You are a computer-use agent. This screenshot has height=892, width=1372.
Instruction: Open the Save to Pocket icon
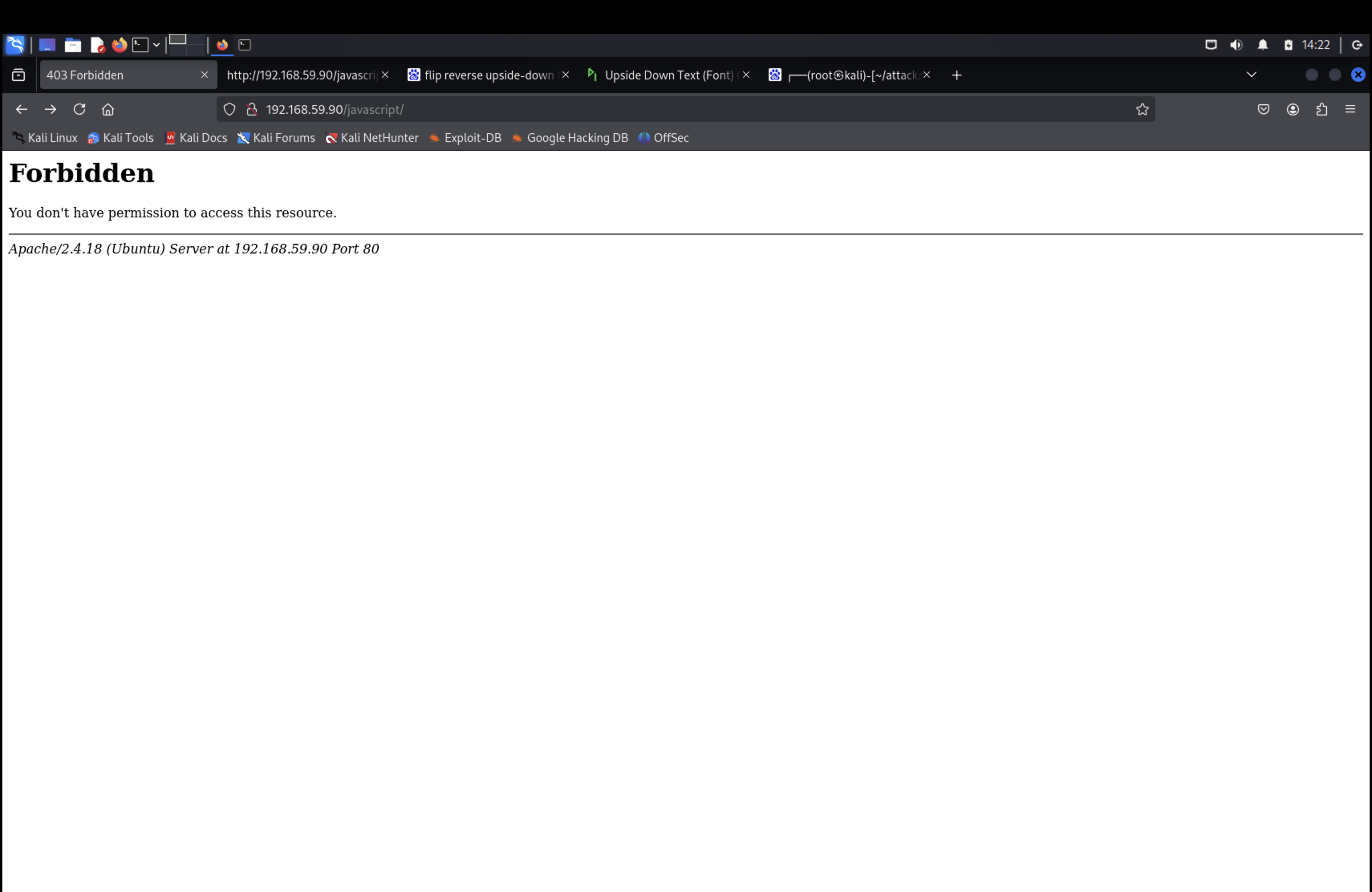1263,109
